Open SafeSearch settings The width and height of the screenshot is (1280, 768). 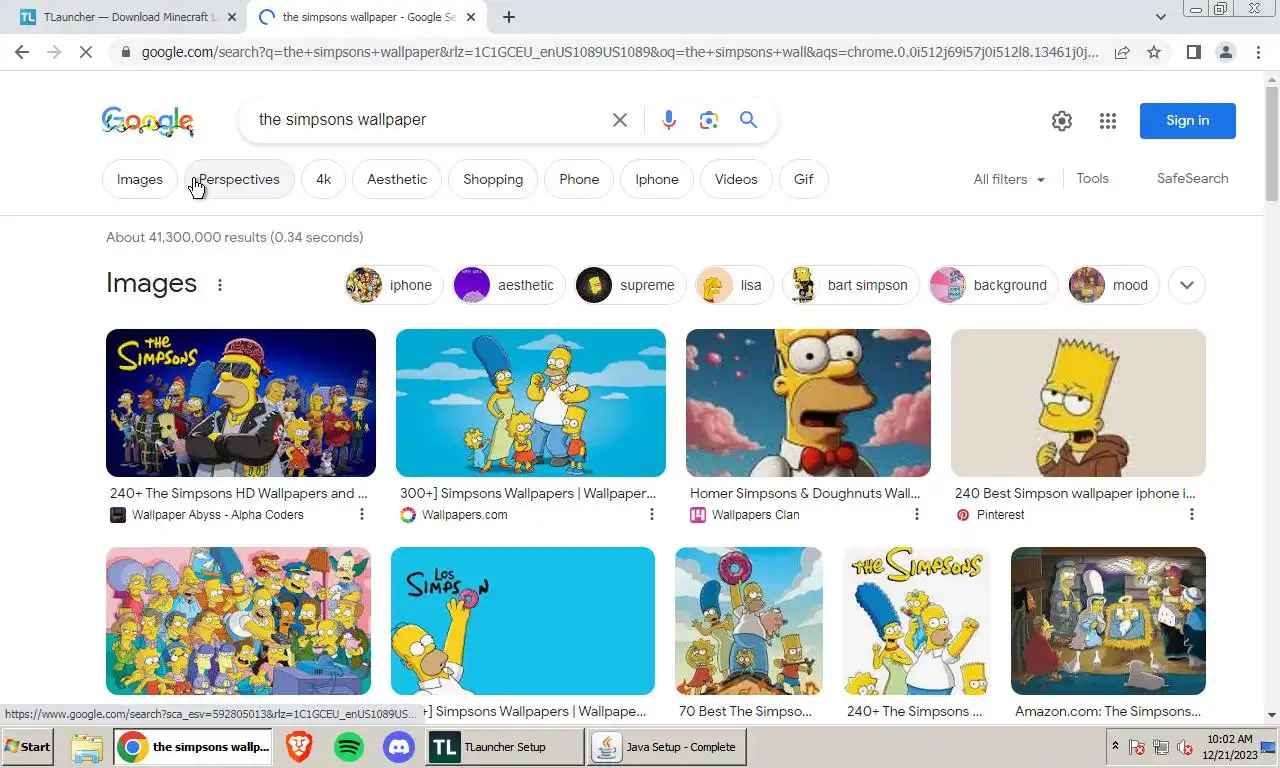coord(1192,178)
